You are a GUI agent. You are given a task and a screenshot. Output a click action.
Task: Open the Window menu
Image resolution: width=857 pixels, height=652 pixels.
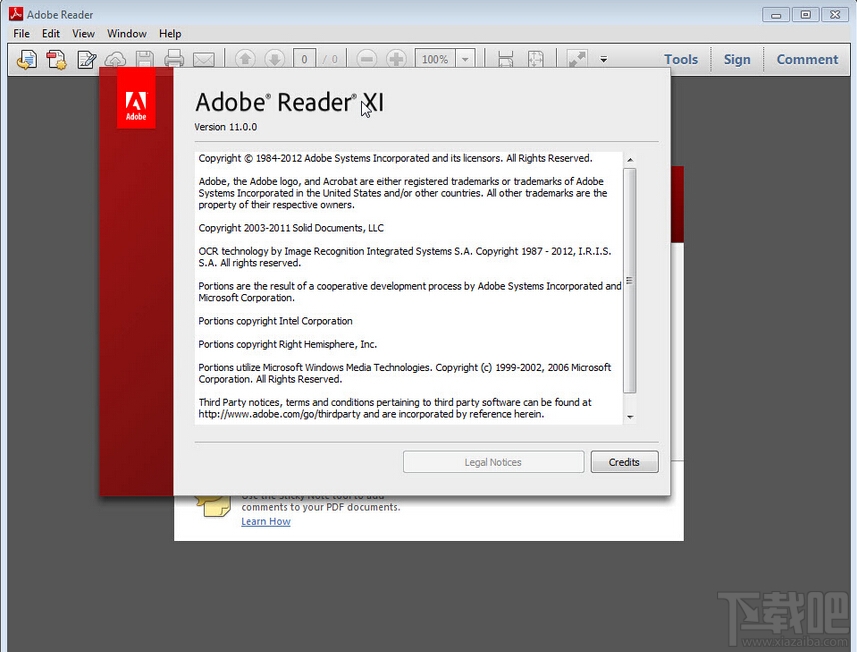127,33
